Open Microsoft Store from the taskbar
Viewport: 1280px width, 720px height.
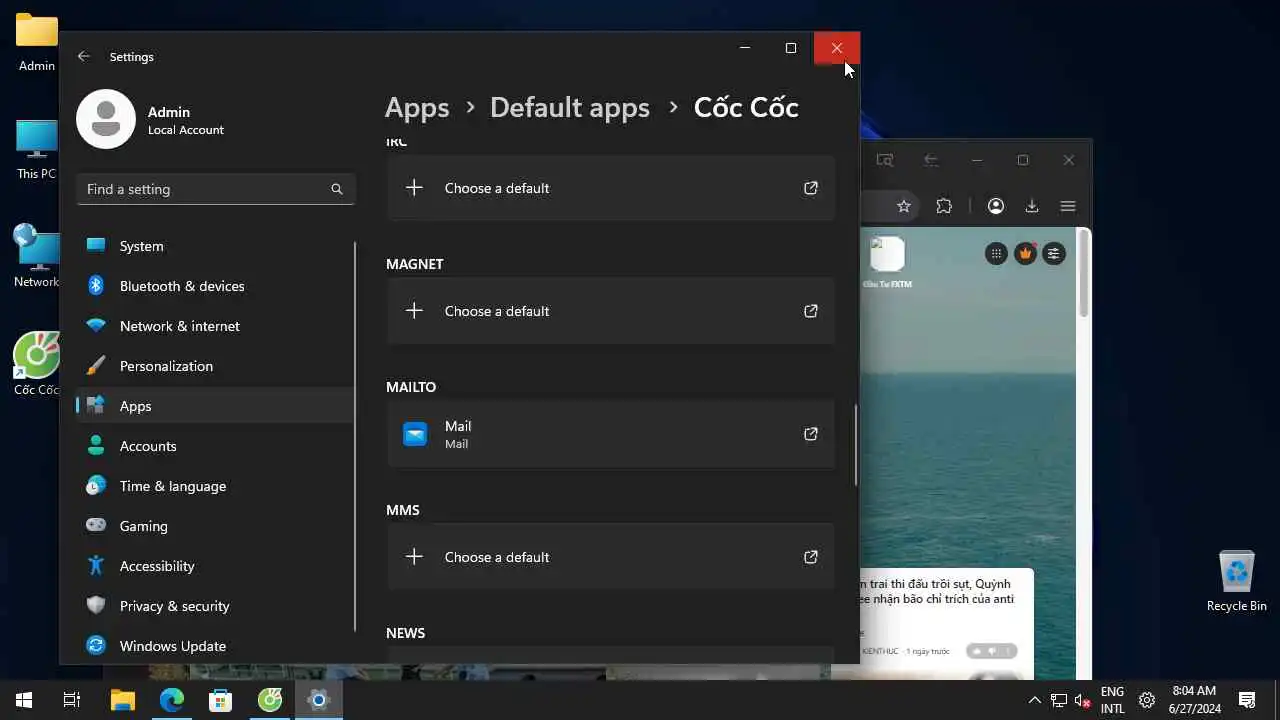(221, 700)
